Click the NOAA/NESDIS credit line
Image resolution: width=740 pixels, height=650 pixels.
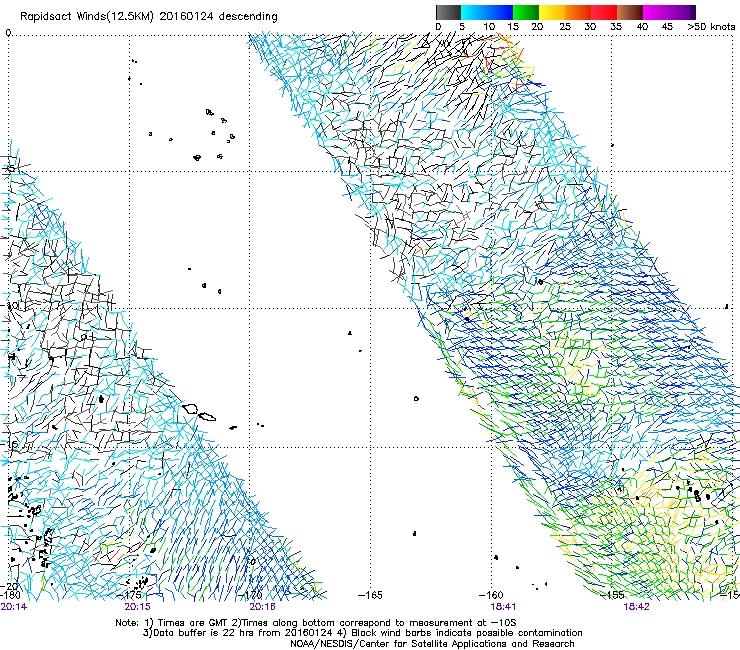point(432,644)
